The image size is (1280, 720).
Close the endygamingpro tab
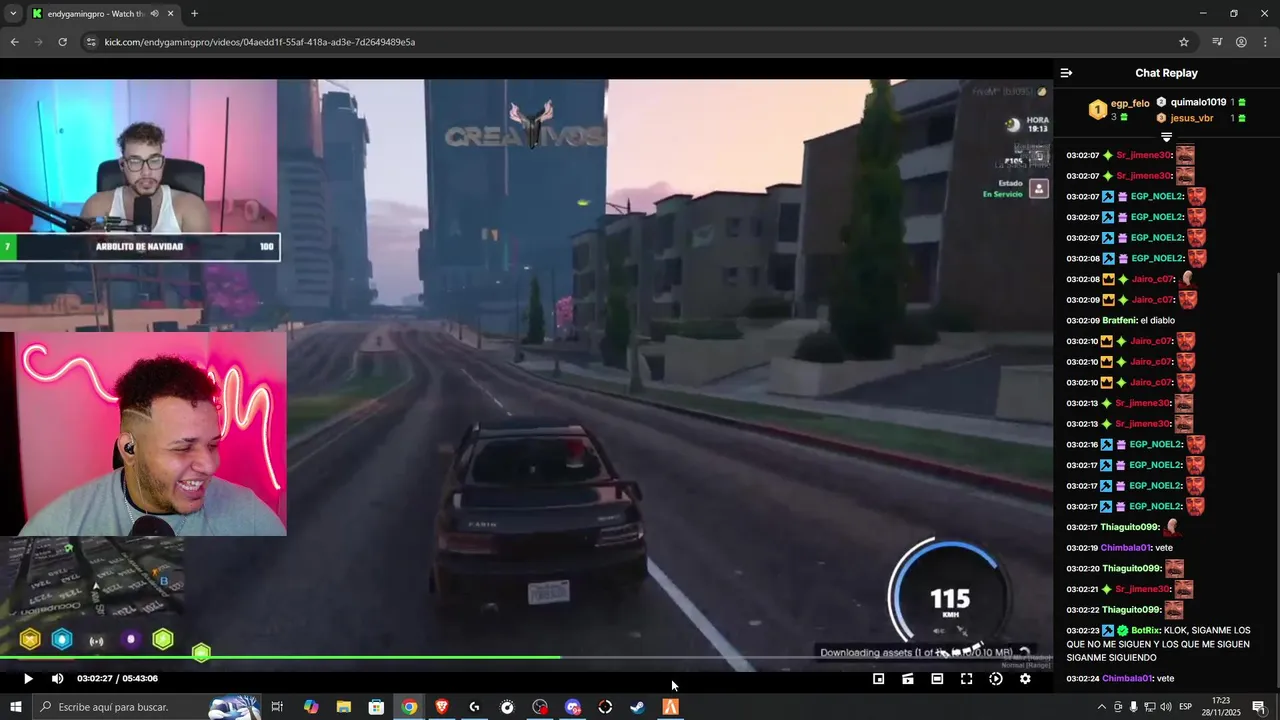[170, 14]
